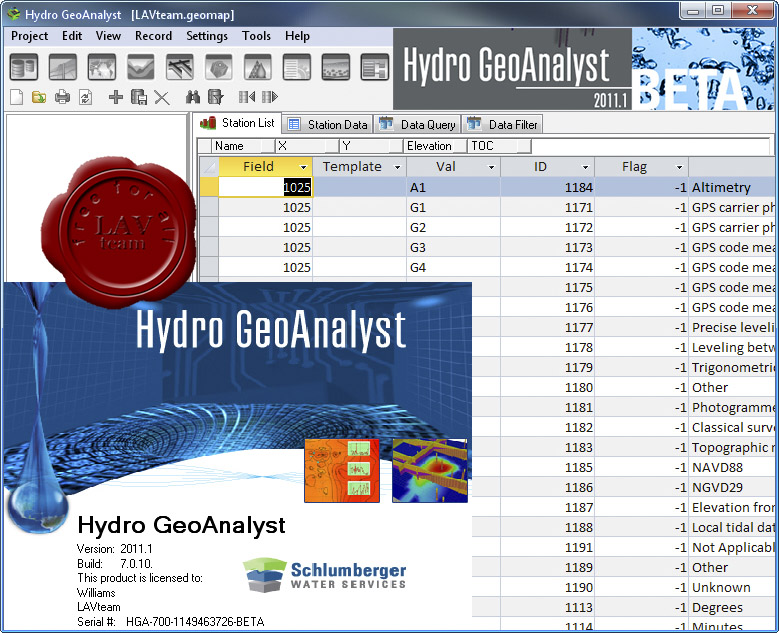The height and width of the screenshot is (633, 779).
Task: Click the Degrees description cell
Action: click(733, 607)
